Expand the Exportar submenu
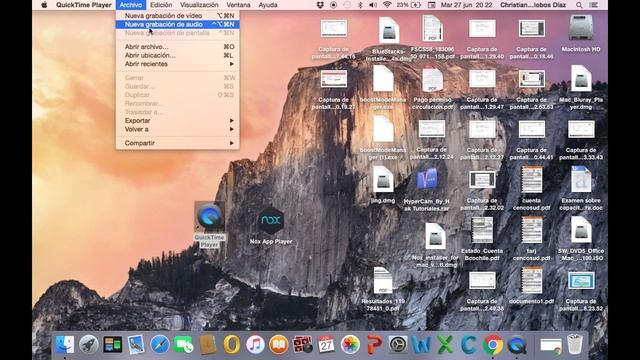Image resolution: width=640 pixels, height=360 pixels. pyautogui.click(x=178, y=121)
